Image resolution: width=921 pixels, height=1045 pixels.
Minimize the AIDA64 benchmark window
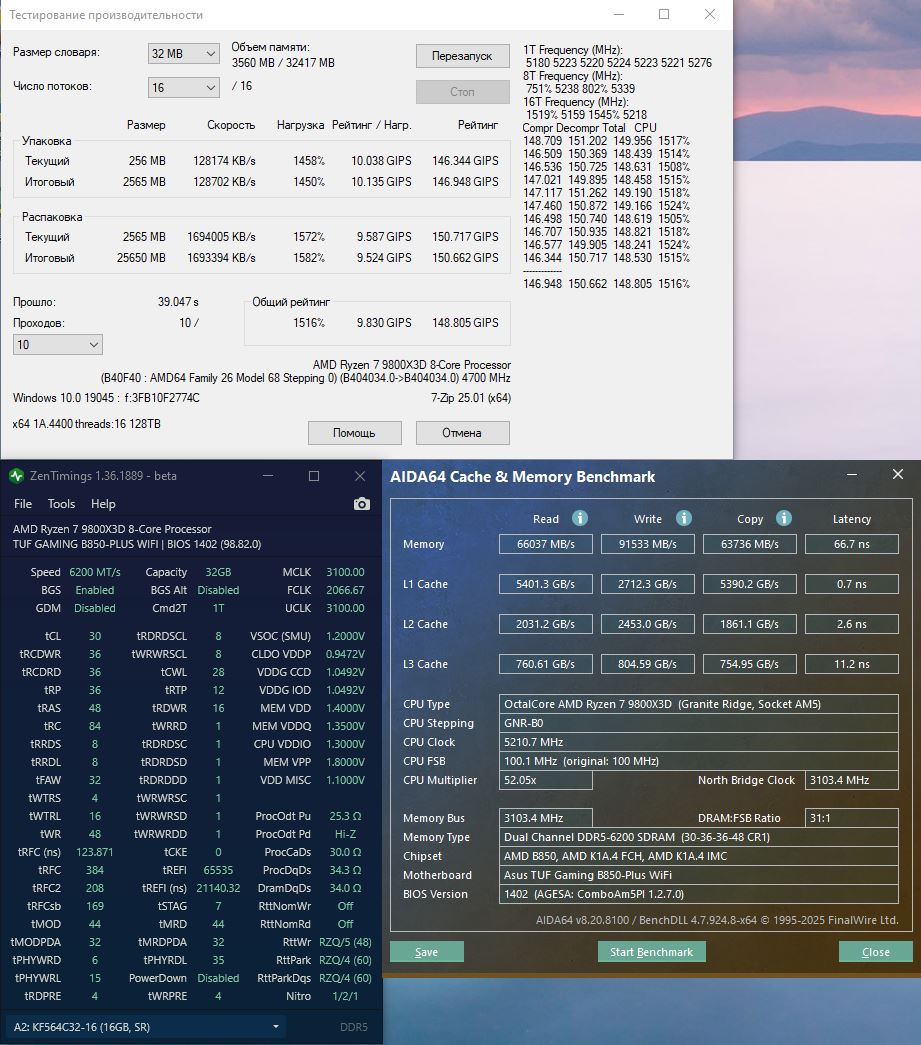852,475
